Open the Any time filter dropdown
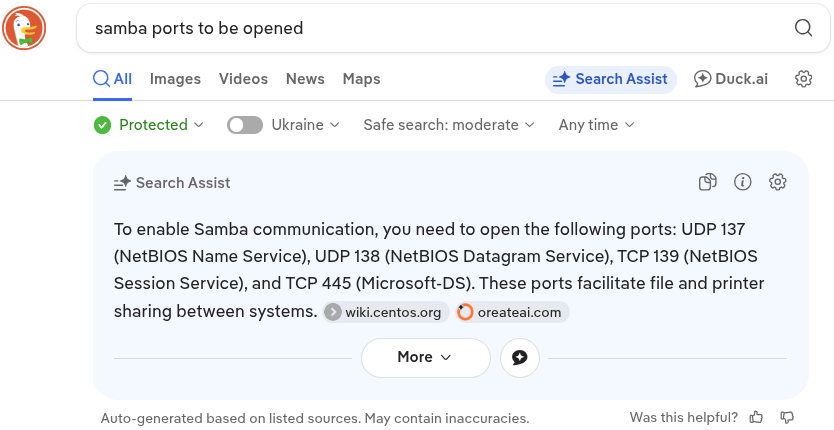 point(596,125)
